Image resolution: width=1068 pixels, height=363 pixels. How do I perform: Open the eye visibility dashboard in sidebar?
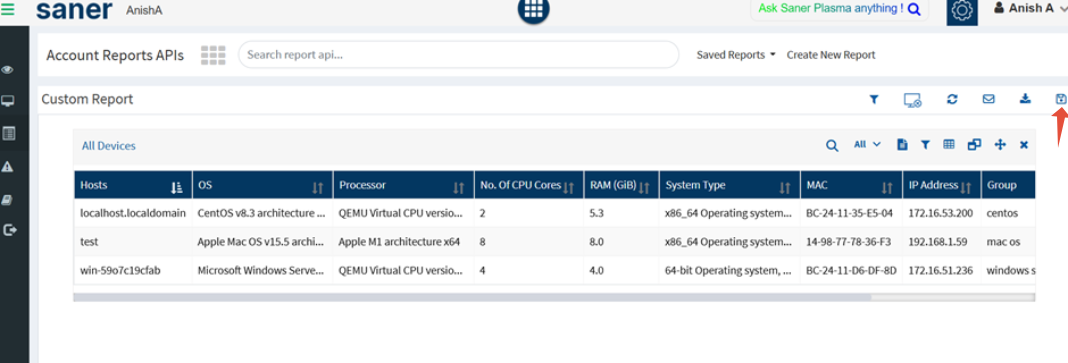[7, 69]
